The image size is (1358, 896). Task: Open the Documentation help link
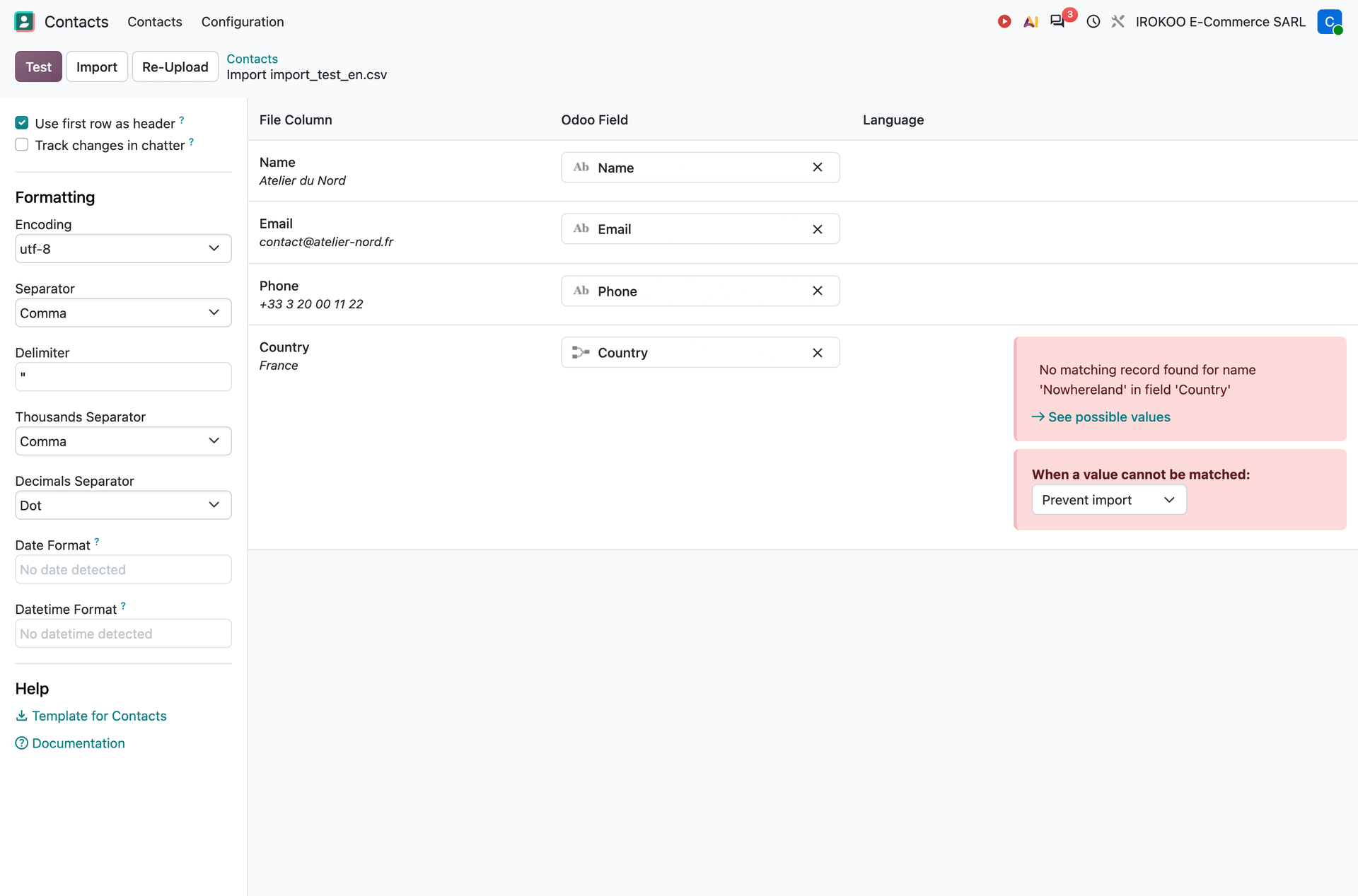[x=70, y=743]
